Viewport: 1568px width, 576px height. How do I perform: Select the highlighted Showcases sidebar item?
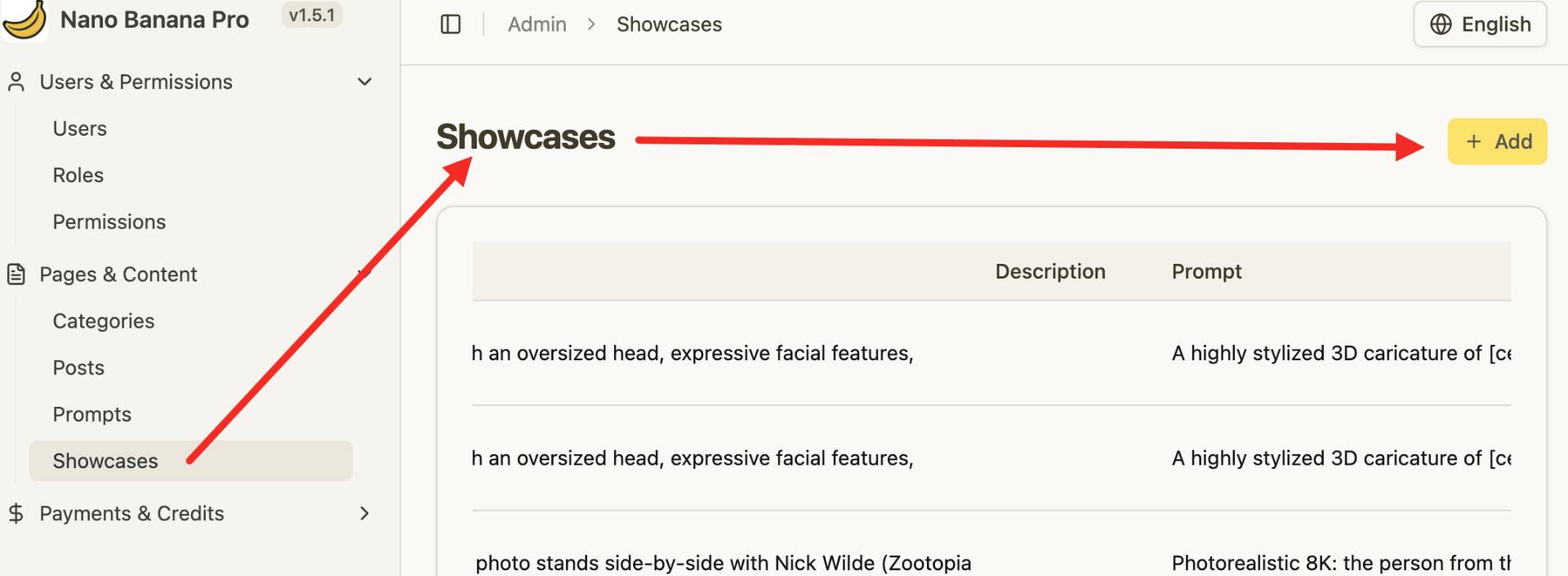click(x=105, y=461)
